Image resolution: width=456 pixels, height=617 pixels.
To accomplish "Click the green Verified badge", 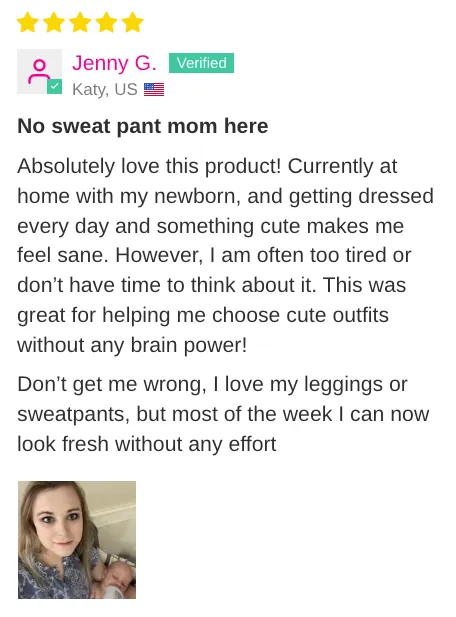I will point(201,63).
